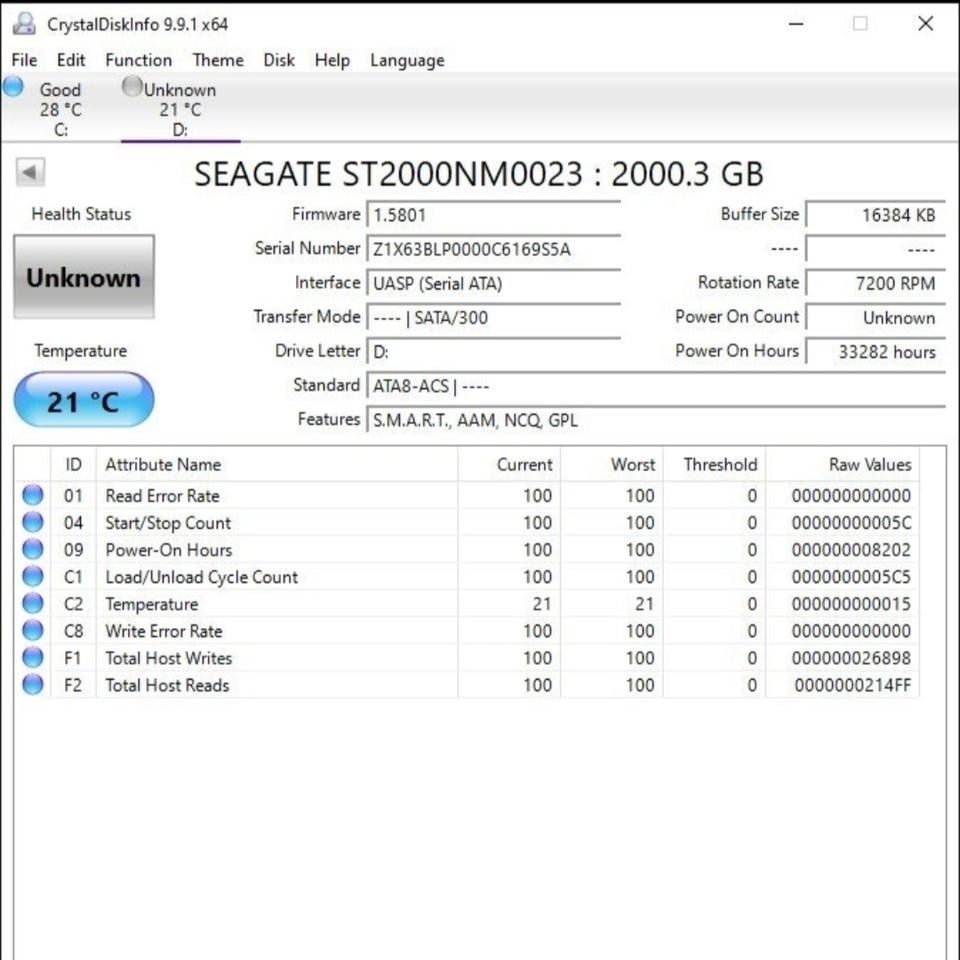Click the Current column header
Screen dimensions: 960x960
(x=509, y=464)
